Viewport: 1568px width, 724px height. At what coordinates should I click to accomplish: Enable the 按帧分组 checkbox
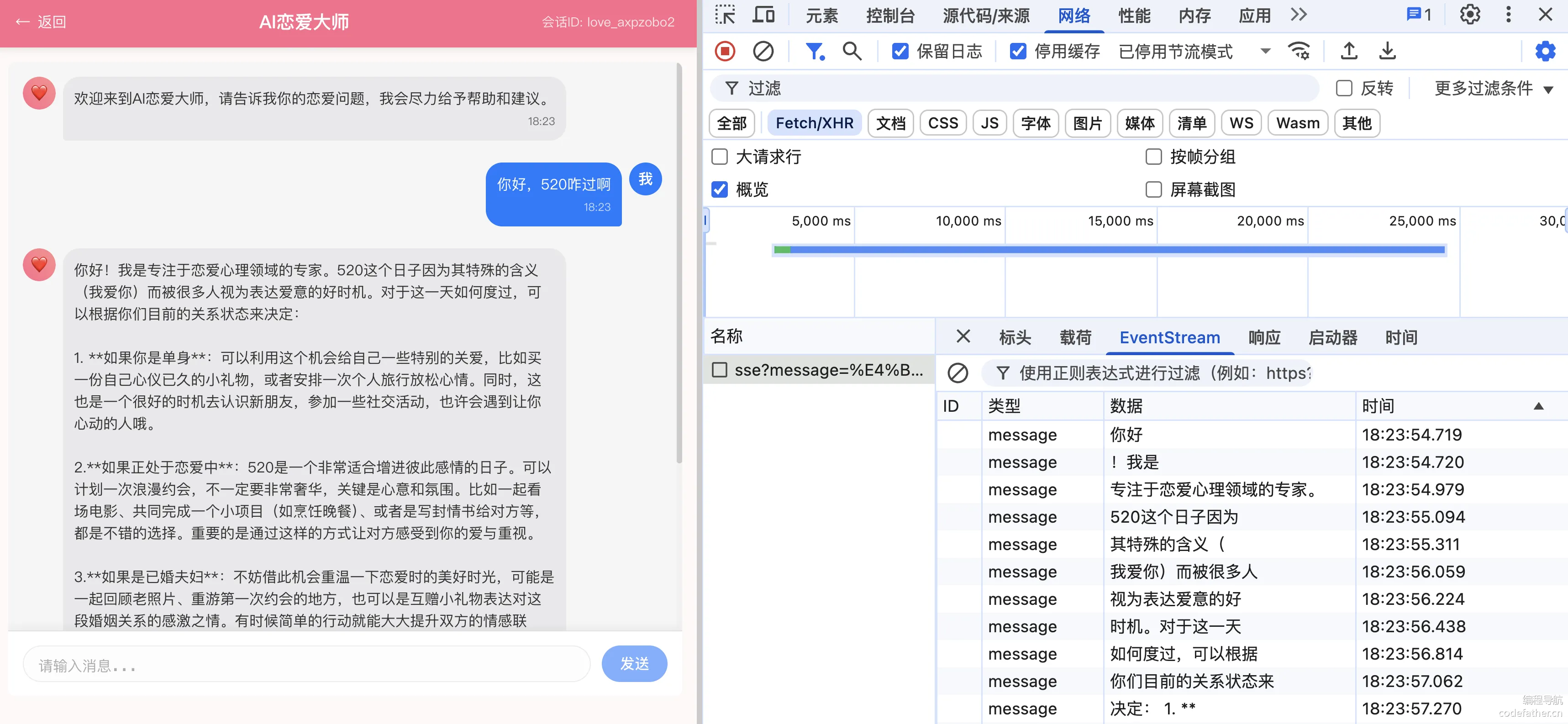(1153, 157)
